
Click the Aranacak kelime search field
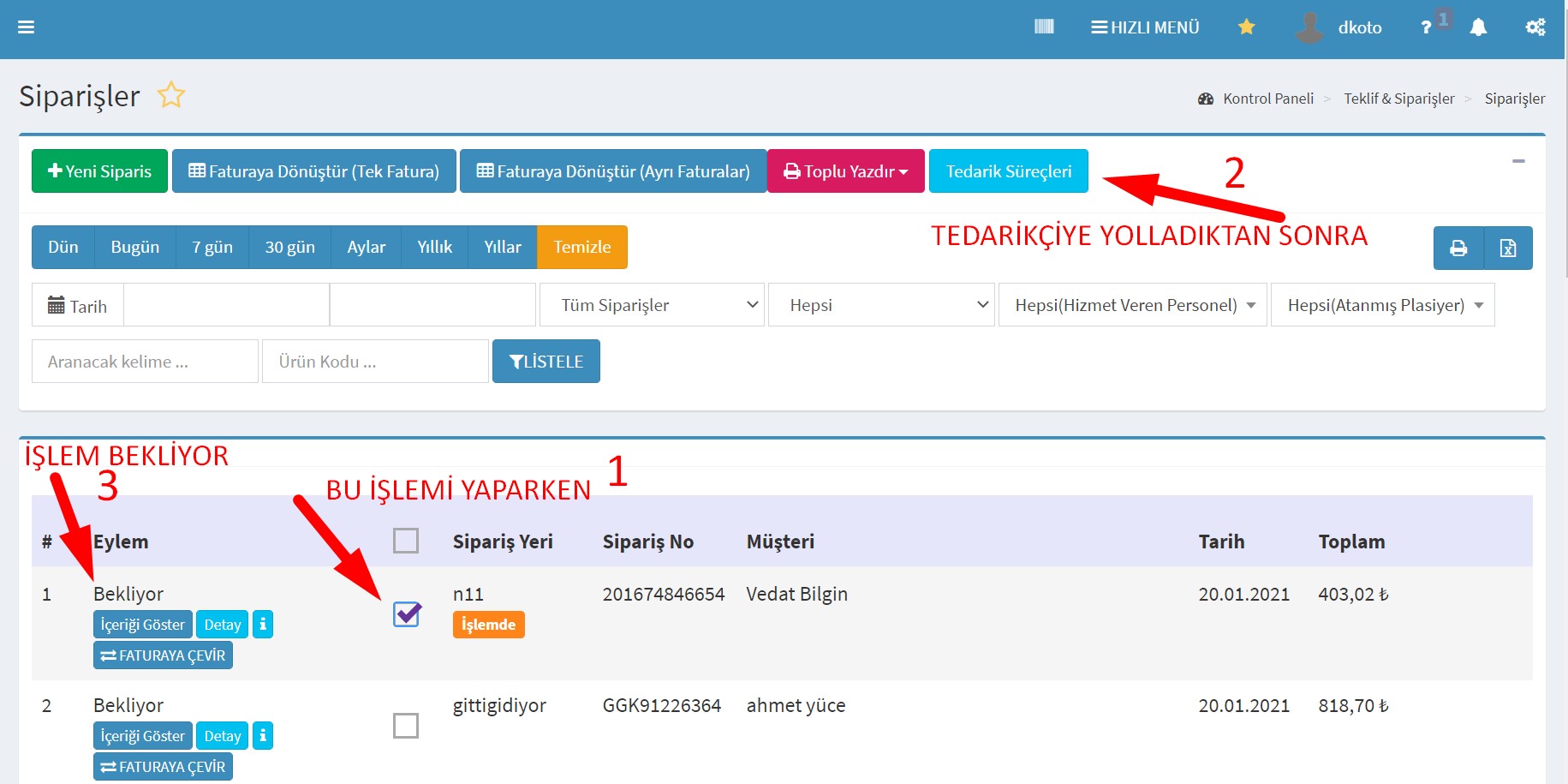(x=144, y=362)
